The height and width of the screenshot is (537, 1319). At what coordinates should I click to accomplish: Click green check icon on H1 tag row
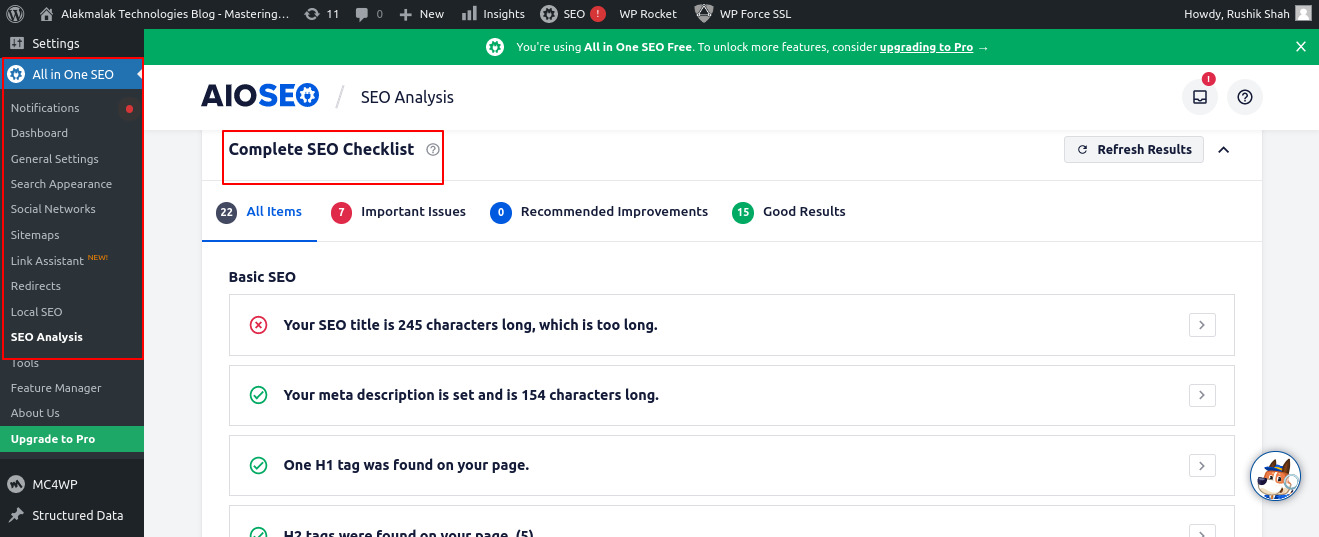point(258,465)
